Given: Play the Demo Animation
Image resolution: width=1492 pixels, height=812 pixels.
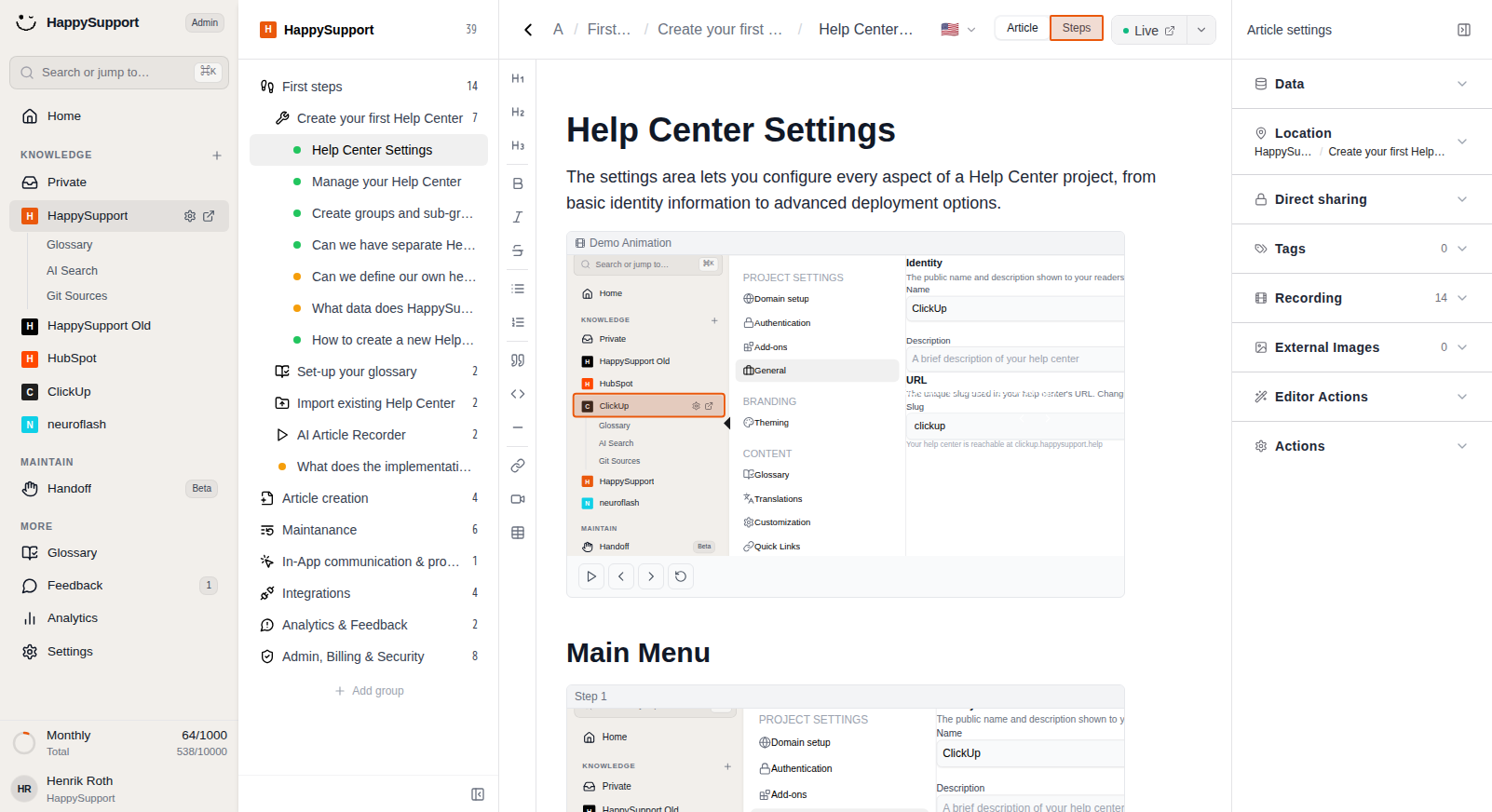Looking at the screenshot, I should [591, 576].
